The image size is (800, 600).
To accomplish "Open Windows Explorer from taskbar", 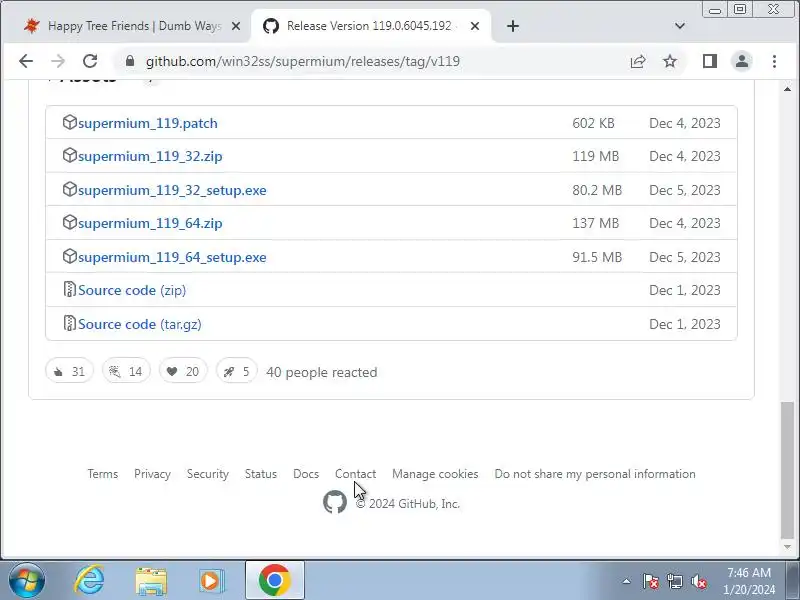I will 151,581.
